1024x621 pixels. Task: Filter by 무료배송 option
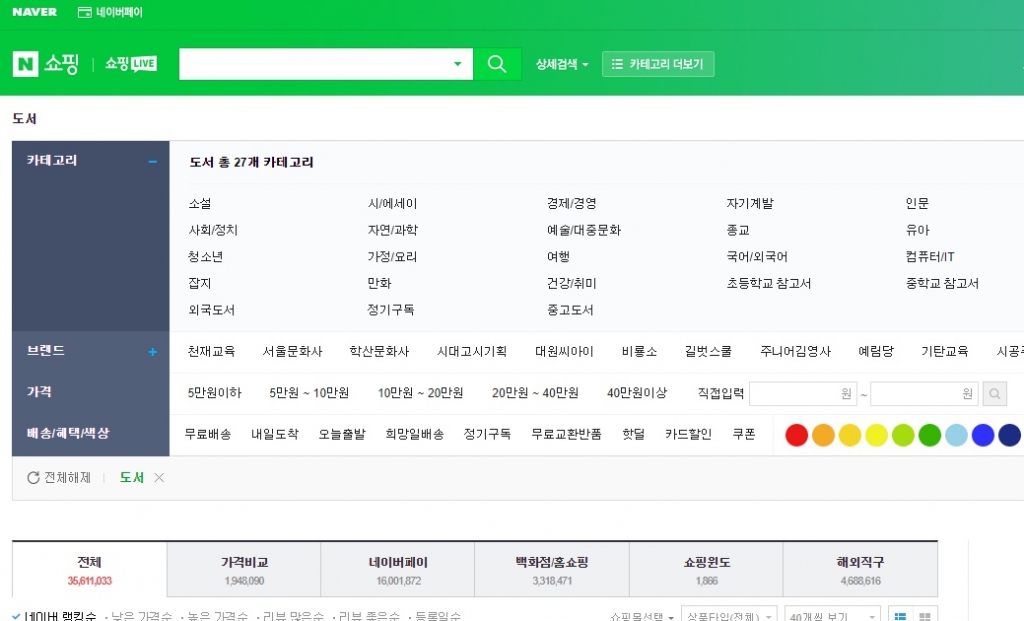[x=208, y=434]
